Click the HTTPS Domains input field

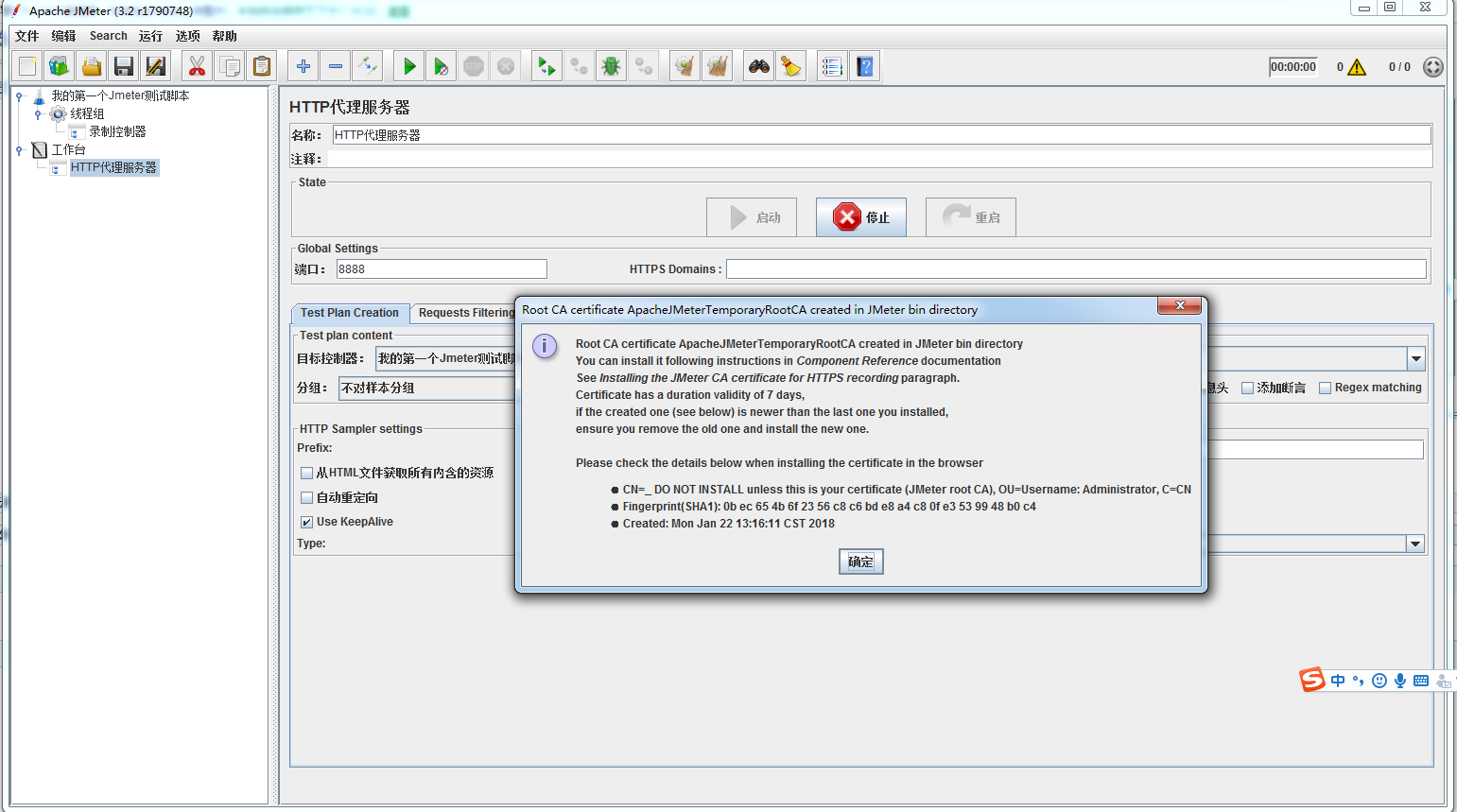click(1076, 269)
